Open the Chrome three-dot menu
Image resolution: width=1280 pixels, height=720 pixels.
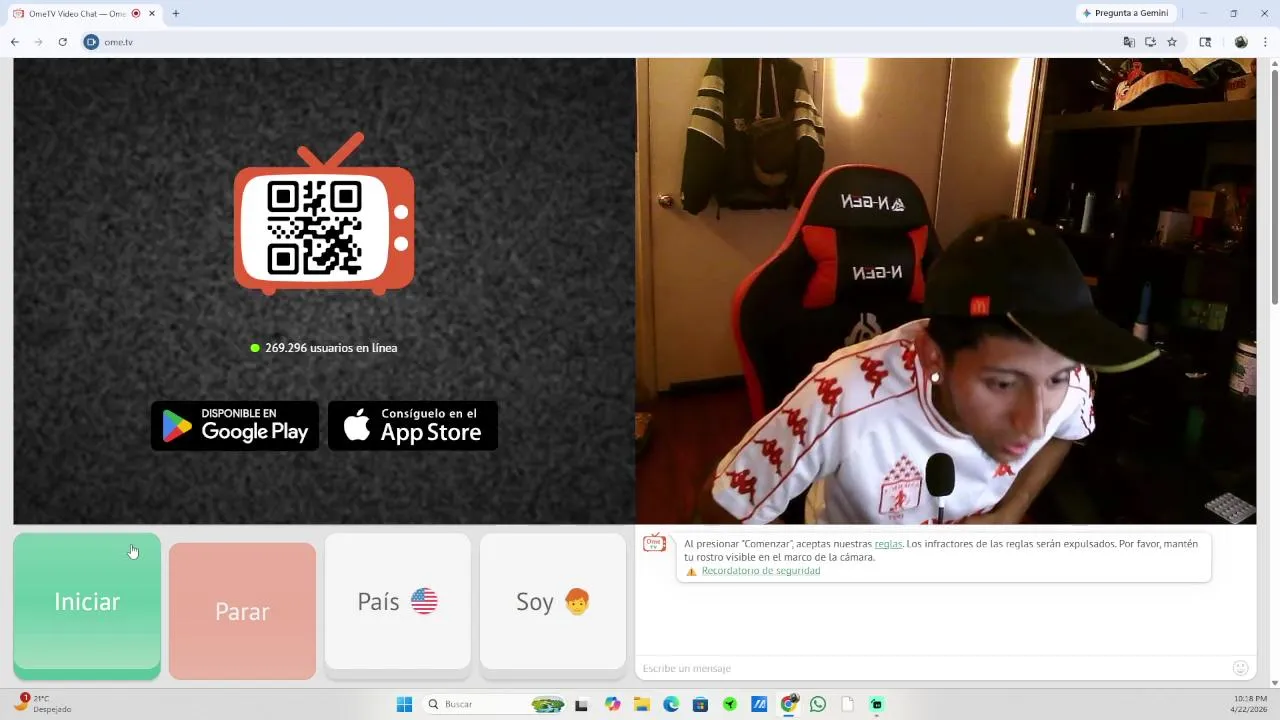(x=1265, y=42)
